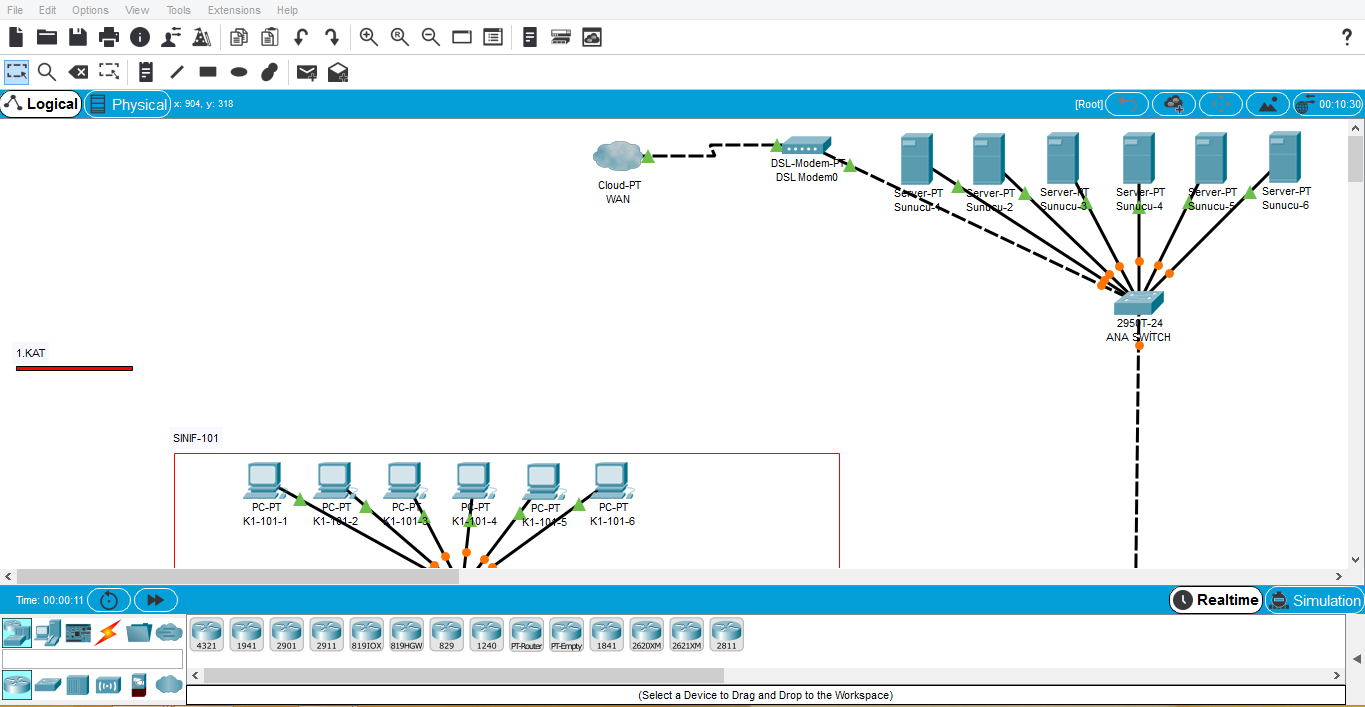
Task: Select the Draw Ellipse tool
Action: point(239,72)
